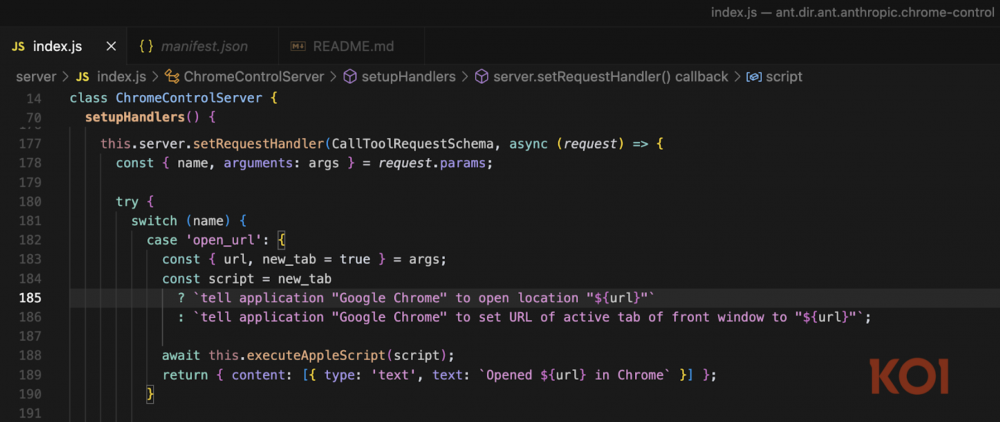Click the JSON braces icon on manifest.json tab

point(147,47)
